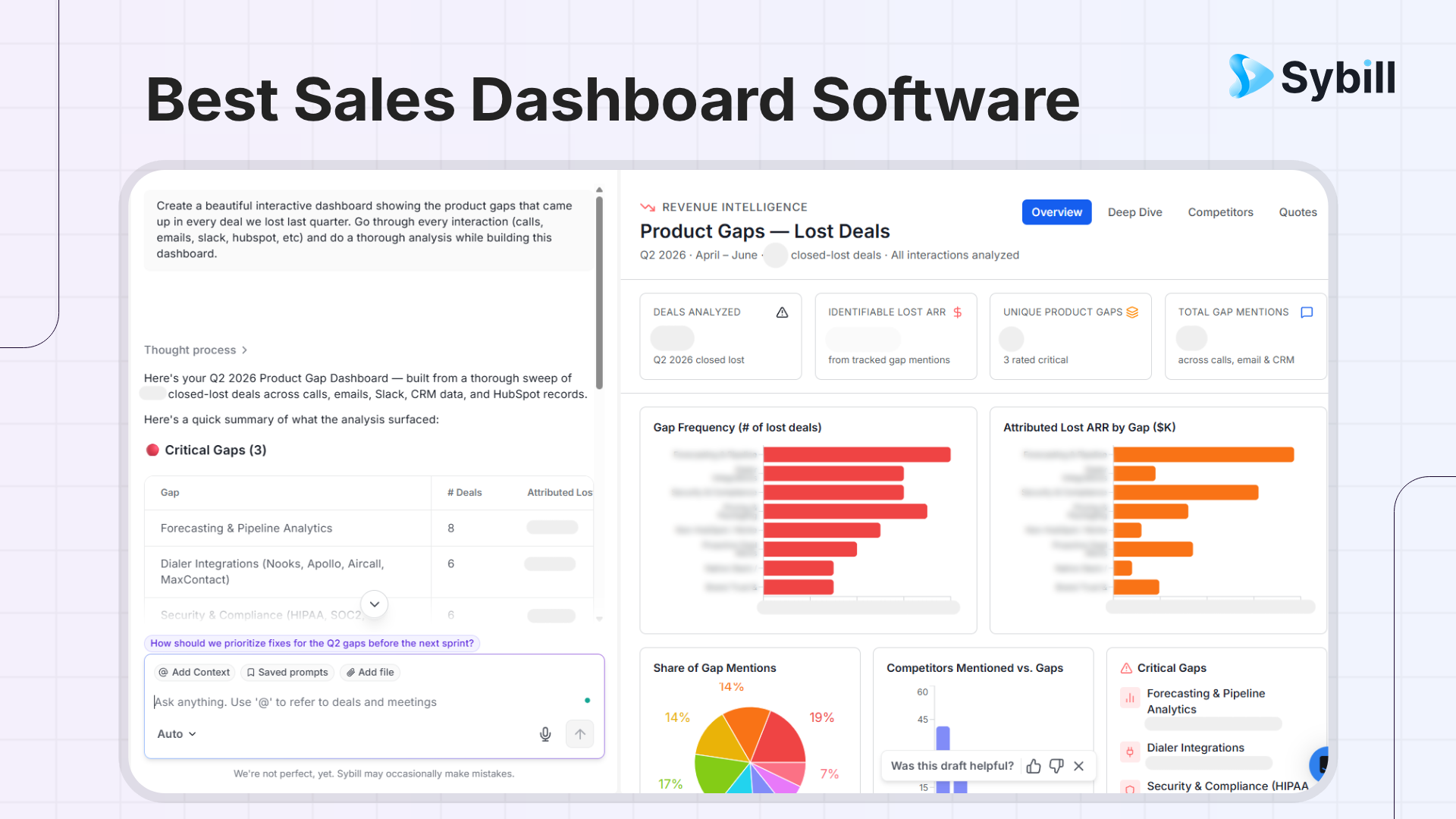Click the Share of Gap Mentions chart title
Image resolution: width=1456 pixels, height=819 pixels.
click(714, 668)
